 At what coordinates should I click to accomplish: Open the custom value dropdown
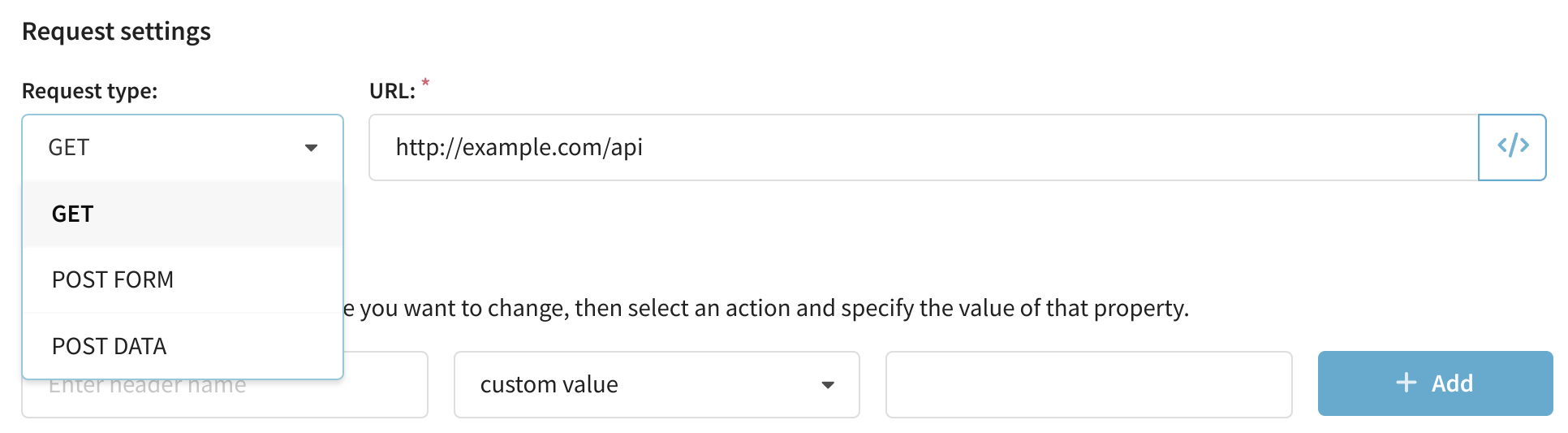[657, 384]
